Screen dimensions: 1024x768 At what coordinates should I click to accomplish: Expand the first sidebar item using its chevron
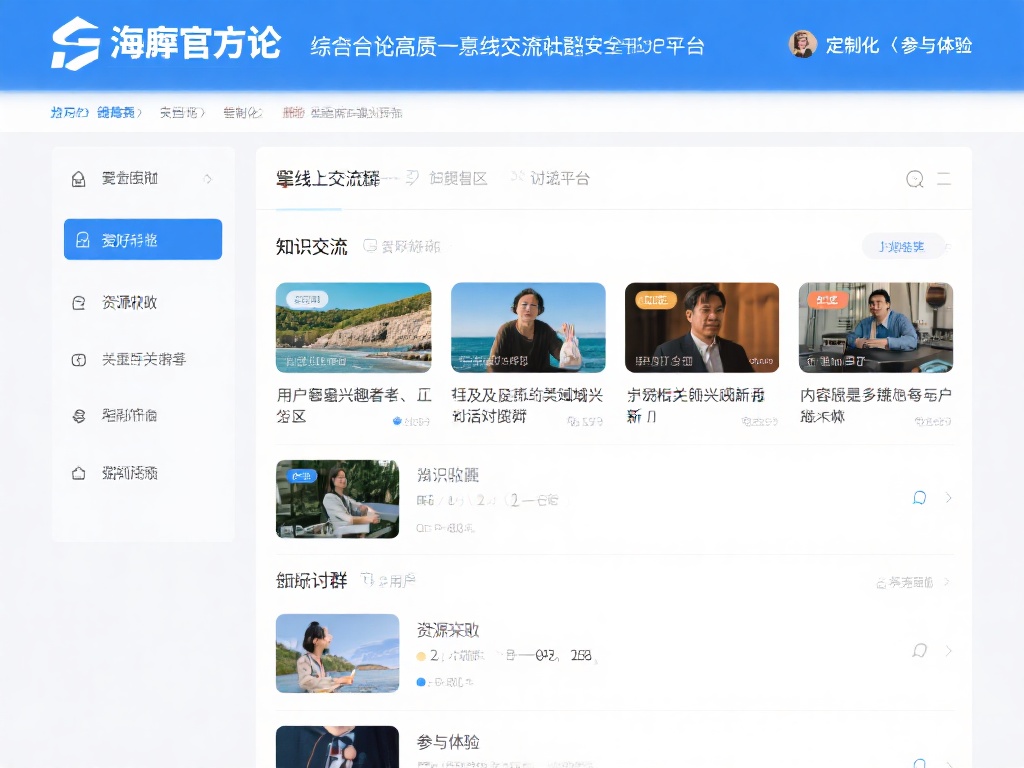pyautogui.click(x=208, y=179)
